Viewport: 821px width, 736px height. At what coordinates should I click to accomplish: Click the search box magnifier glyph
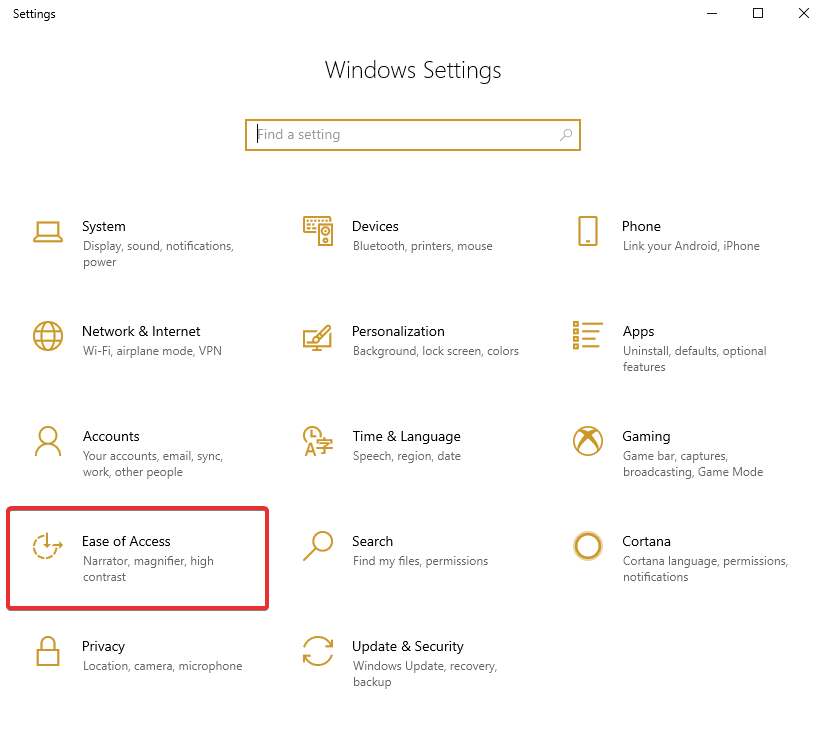[x=566, y=134]
